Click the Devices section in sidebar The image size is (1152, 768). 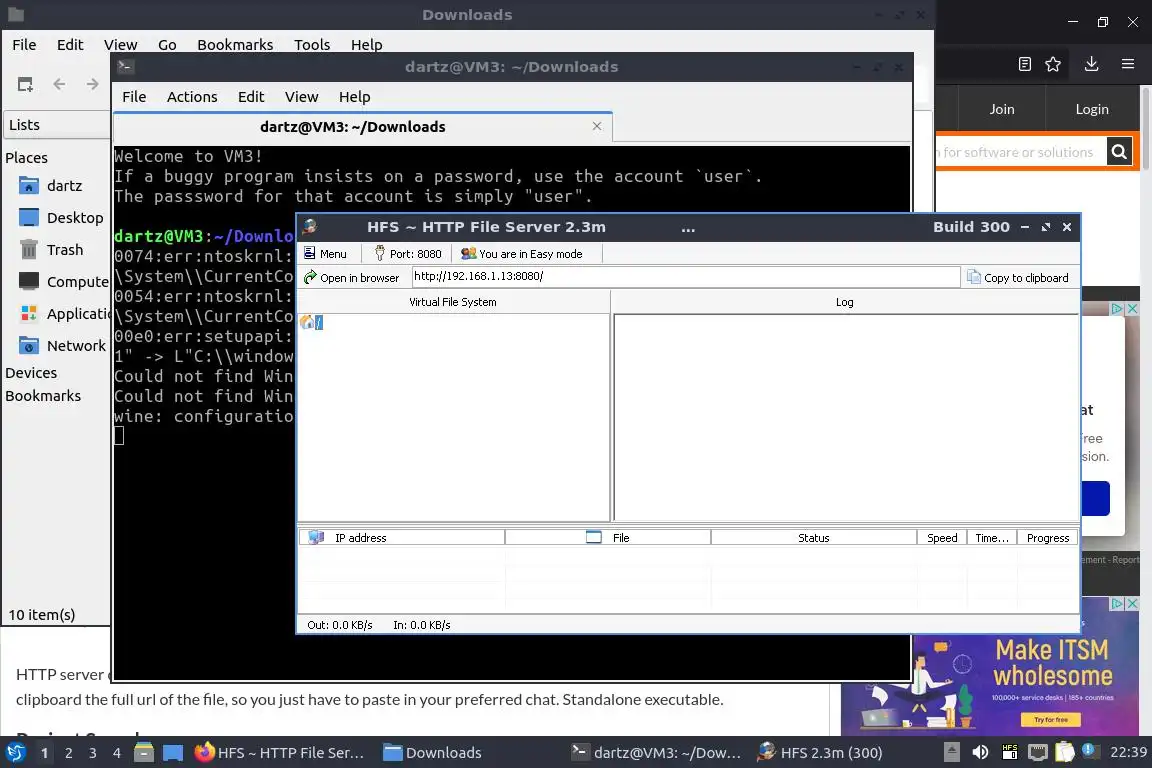(x=31, y=373)
